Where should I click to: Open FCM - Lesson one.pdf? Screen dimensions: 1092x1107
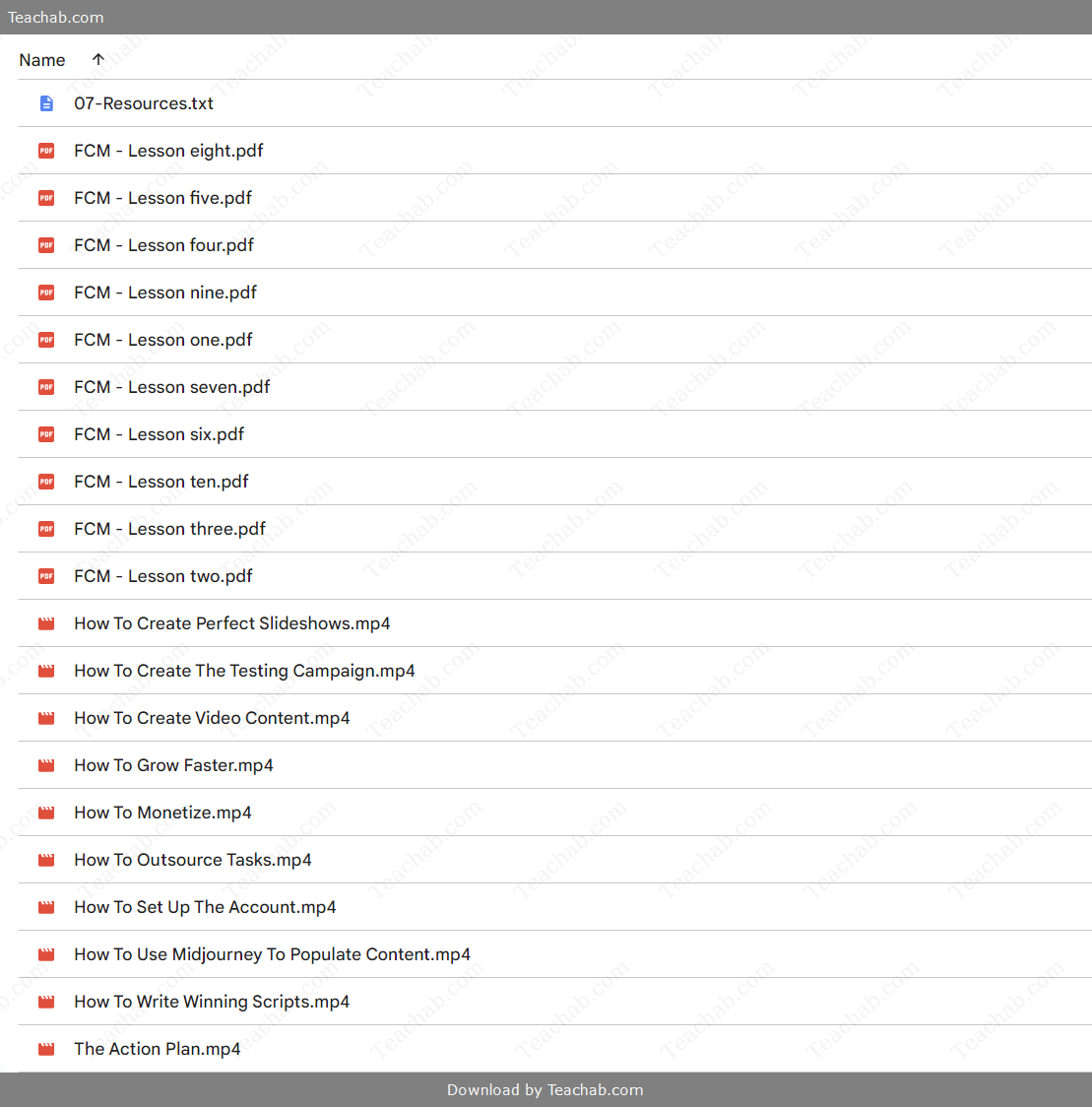pos(163,341)
